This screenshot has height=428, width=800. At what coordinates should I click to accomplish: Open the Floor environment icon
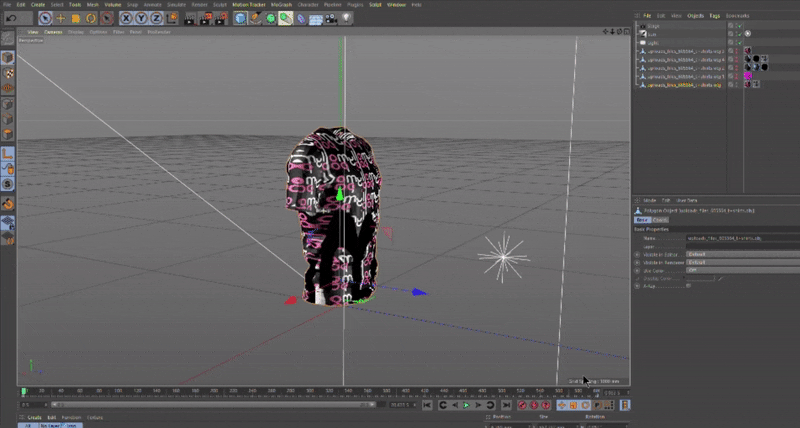pyautogui.click(x=314, y=18)
